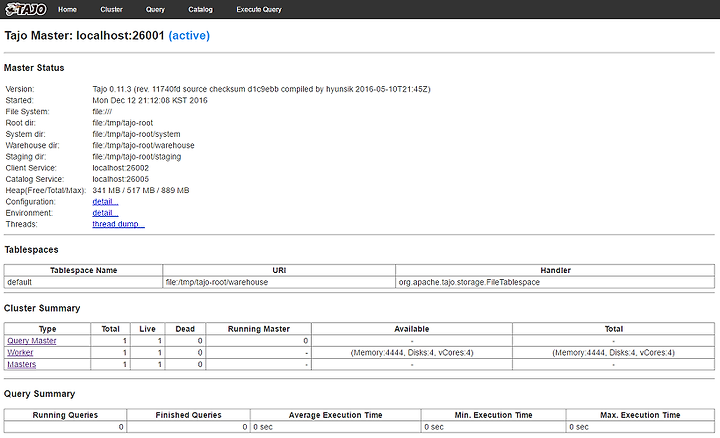This screenshot has height=438, width=720.
Task: Open the Query menu item
Action: pos(155,10)
